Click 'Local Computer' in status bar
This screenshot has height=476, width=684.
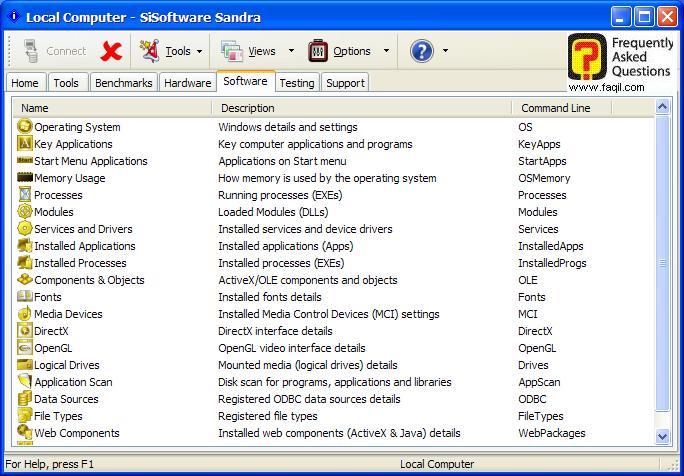437,464
